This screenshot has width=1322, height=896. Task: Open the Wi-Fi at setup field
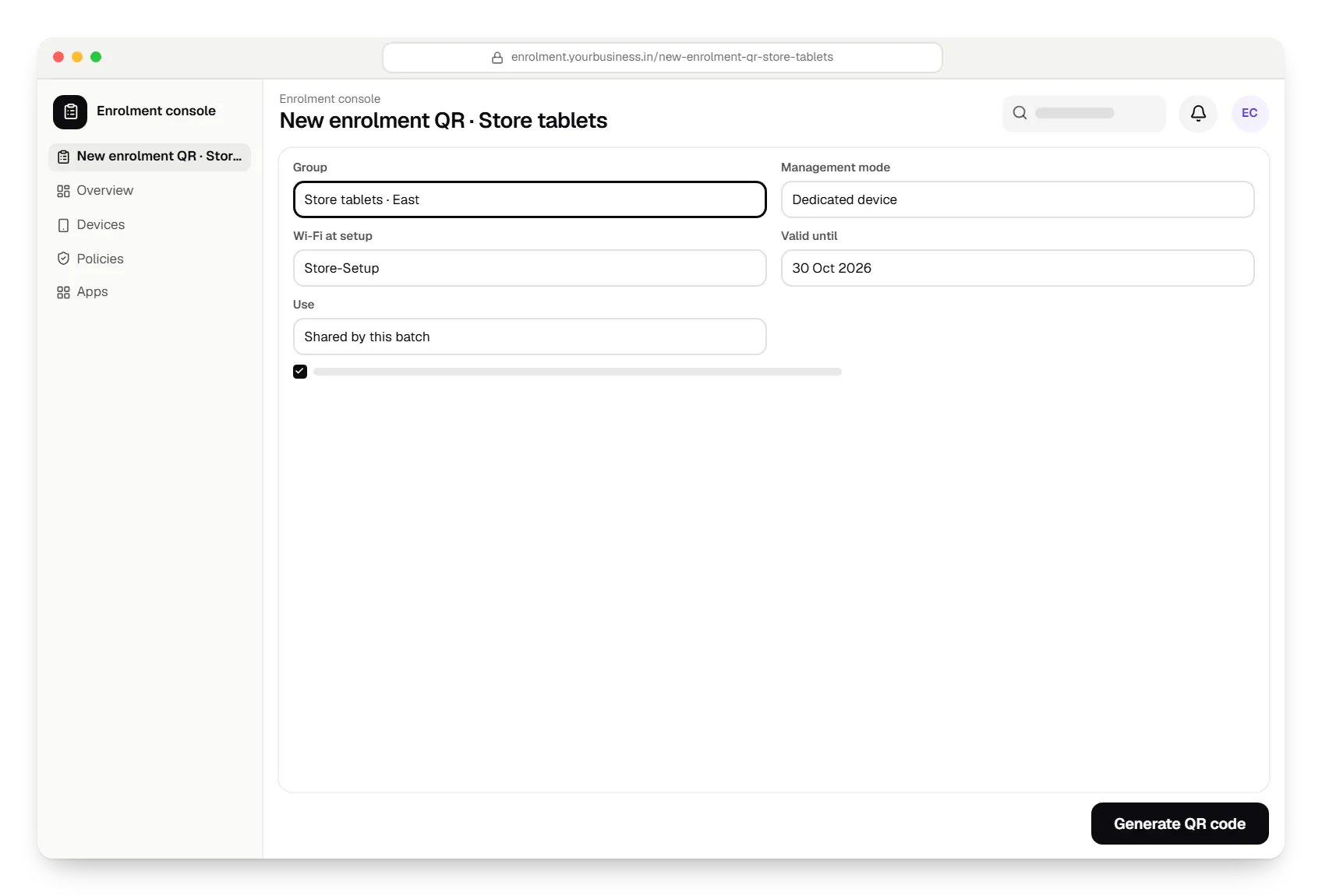[530, 268]
